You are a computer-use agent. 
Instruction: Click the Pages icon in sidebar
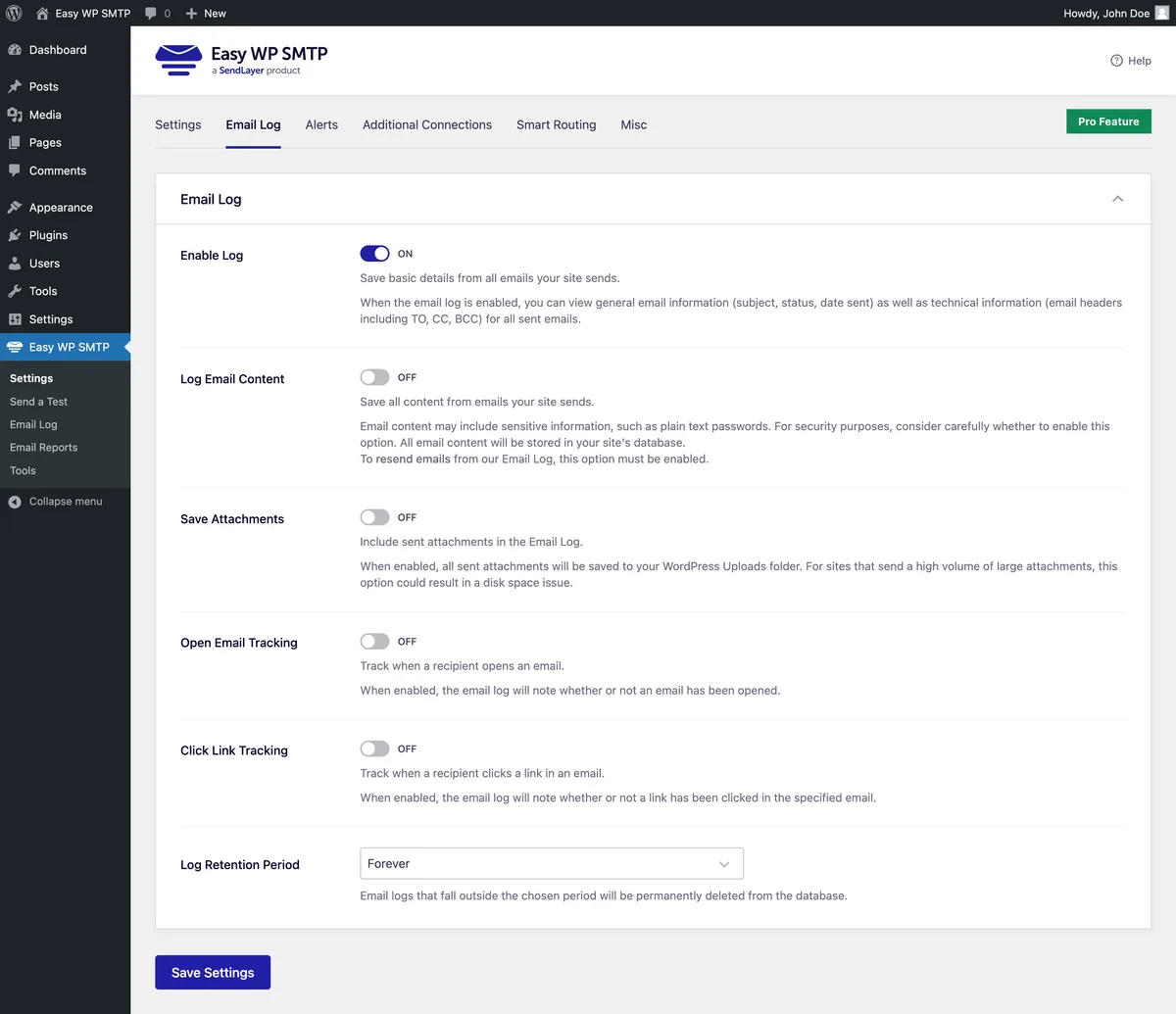click(x=15, y=142)
